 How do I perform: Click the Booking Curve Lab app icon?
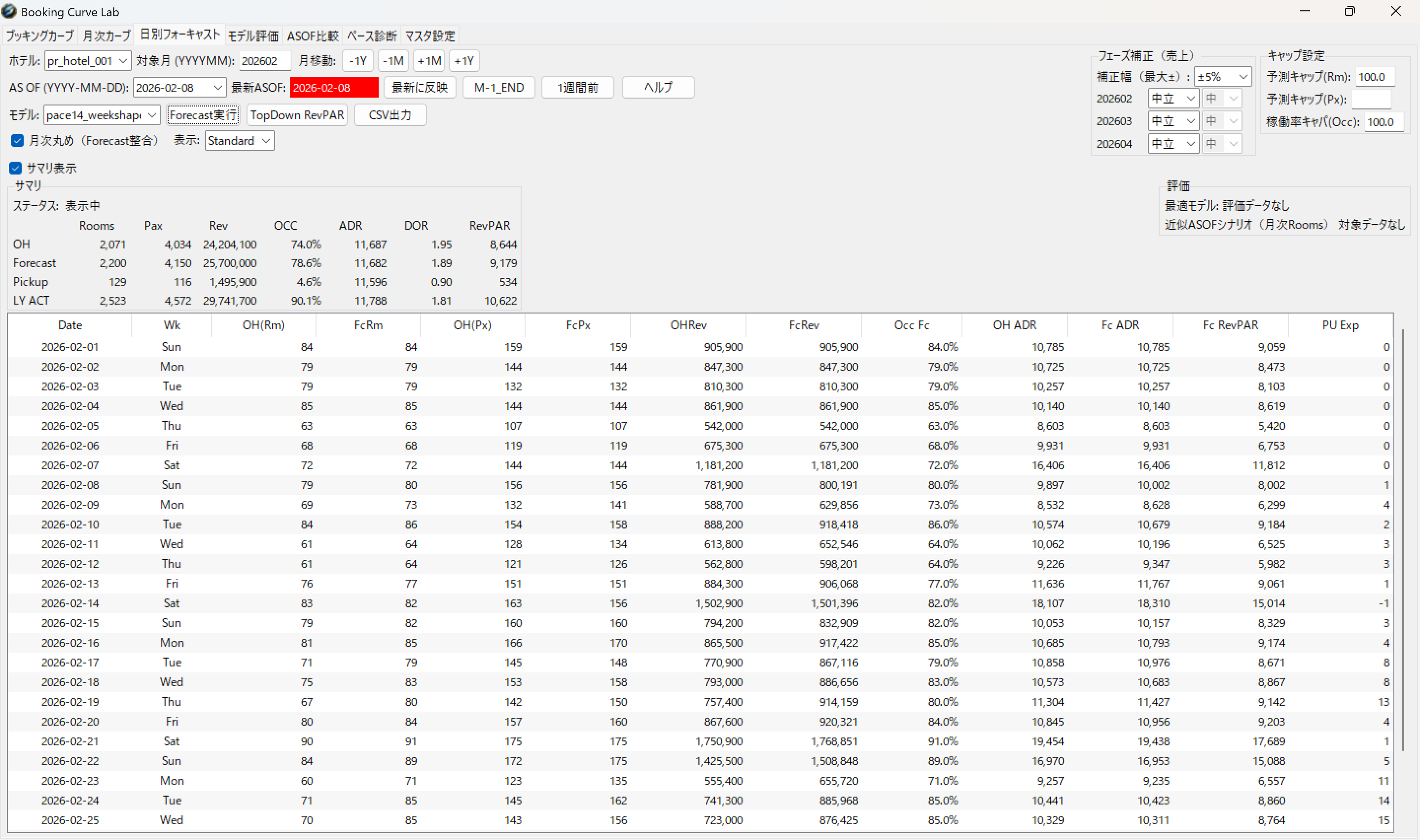point(9,11)
